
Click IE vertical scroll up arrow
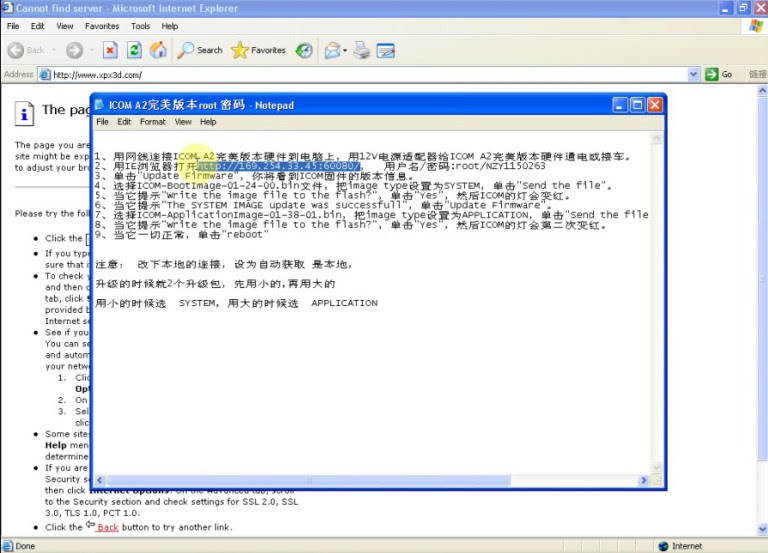point(762,91)
